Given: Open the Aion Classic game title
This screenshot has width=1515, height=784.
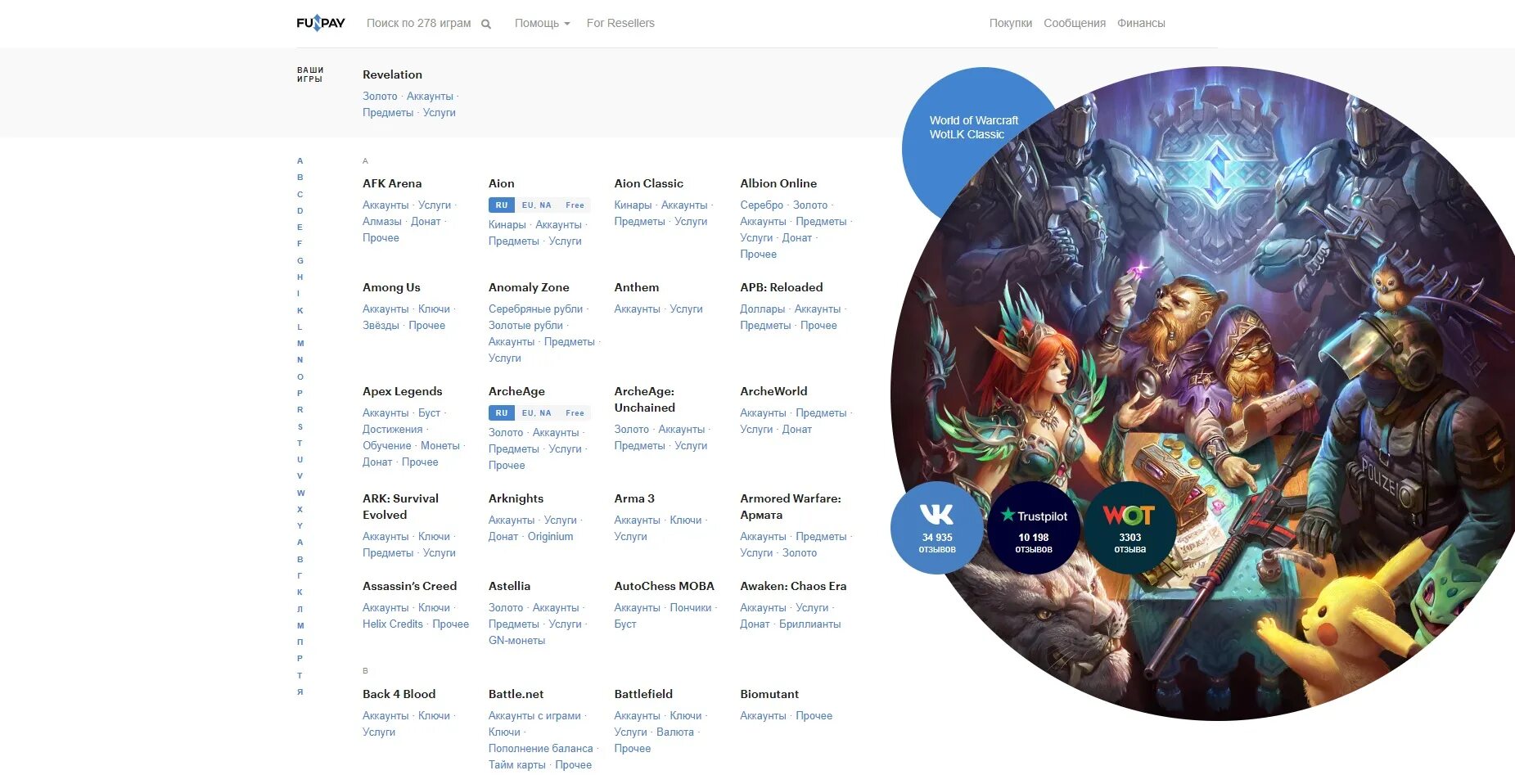Looking at the screenshot, I should click(648, 183).
